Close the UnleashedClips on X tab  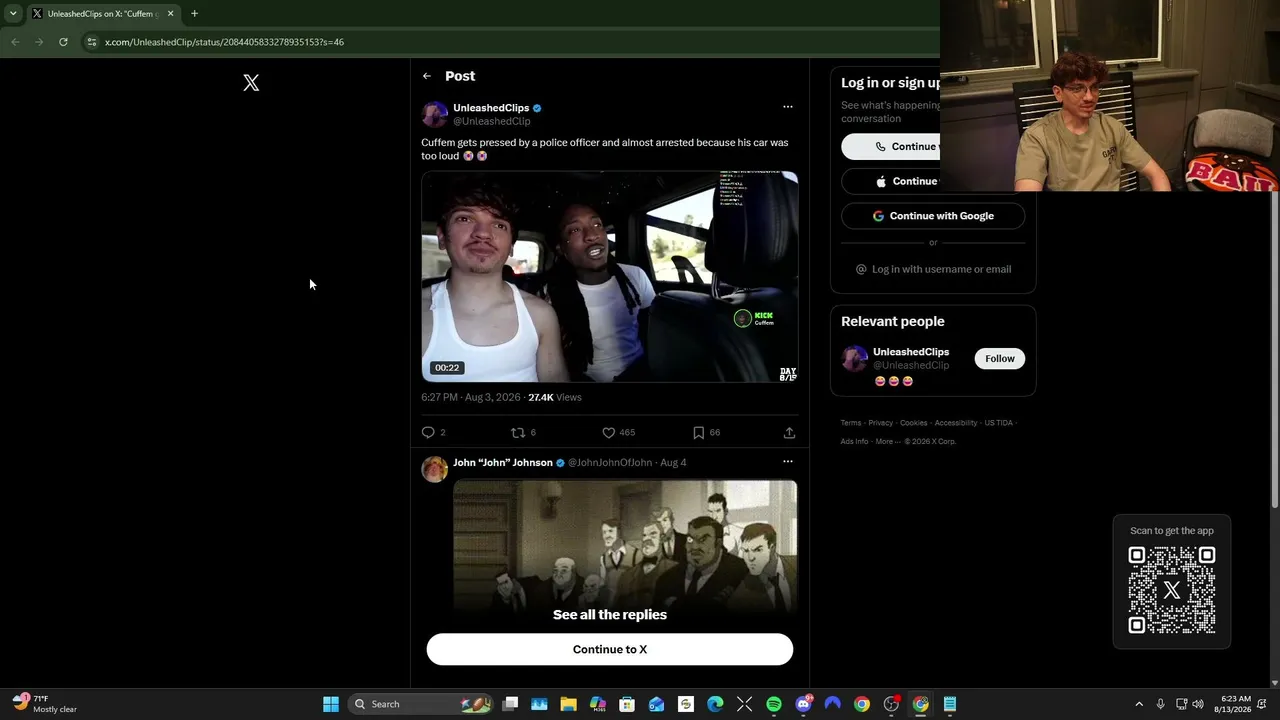[170, 14]
